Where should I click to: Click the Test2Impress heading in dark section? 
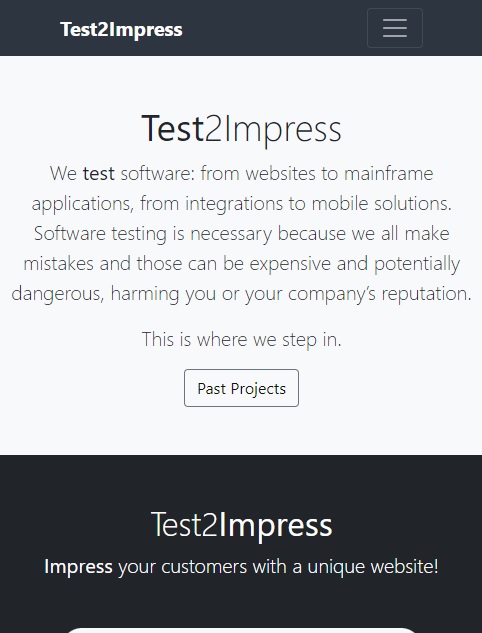(x=241, y=525)
